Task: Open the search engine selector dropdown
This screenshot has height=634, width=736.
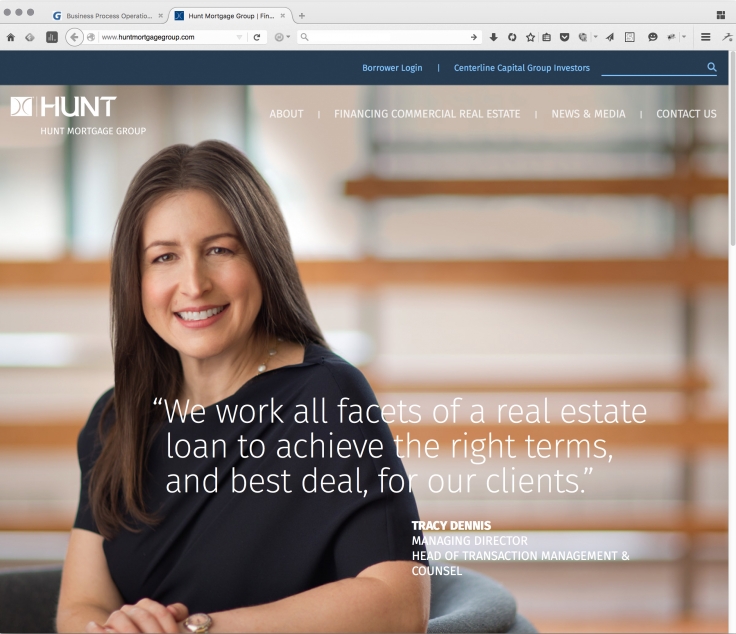Action: pyautogui.click(x=282, y=37)
